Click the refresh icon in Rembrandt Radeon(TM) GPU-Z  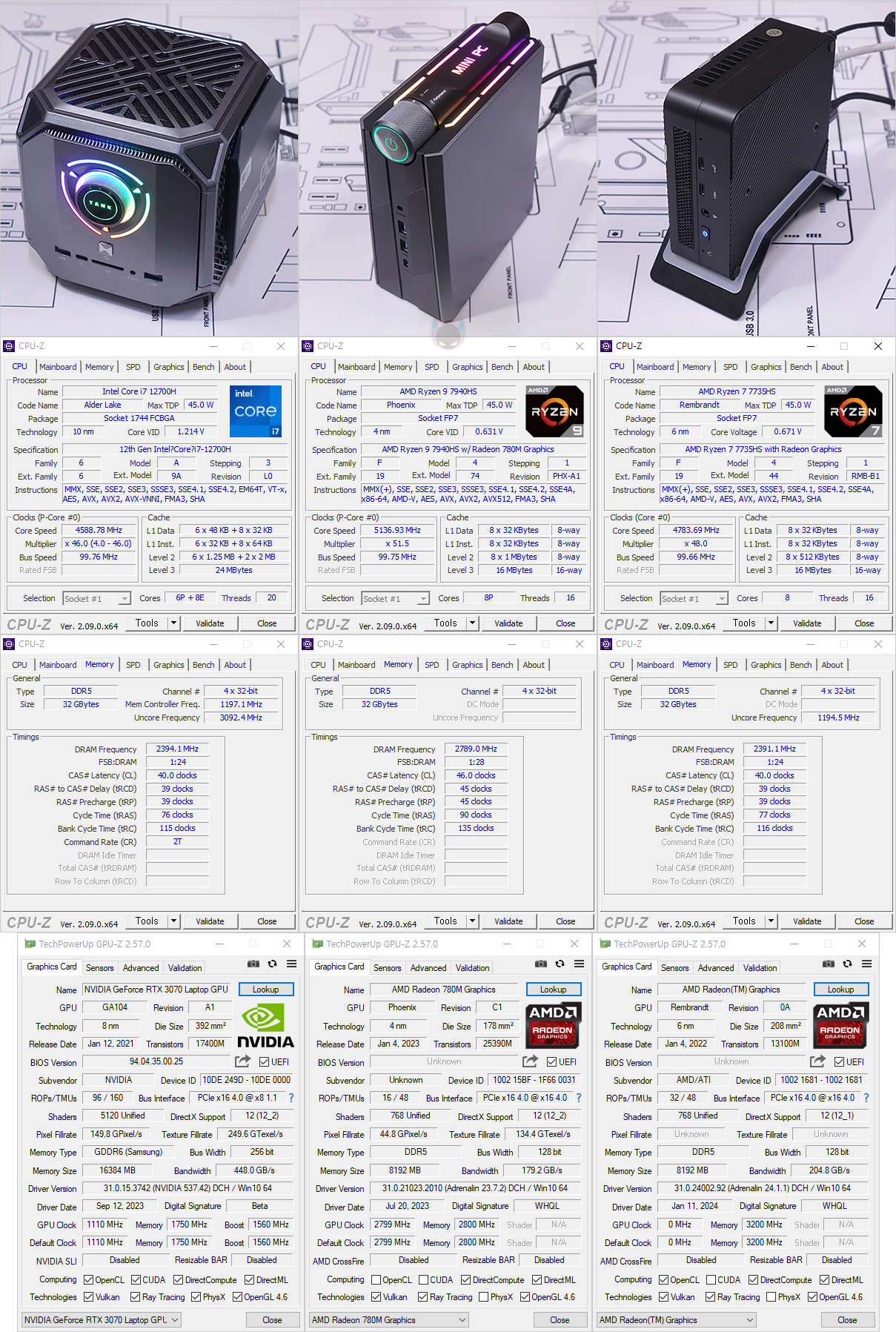pyautogui.click(x=847, y=964)
